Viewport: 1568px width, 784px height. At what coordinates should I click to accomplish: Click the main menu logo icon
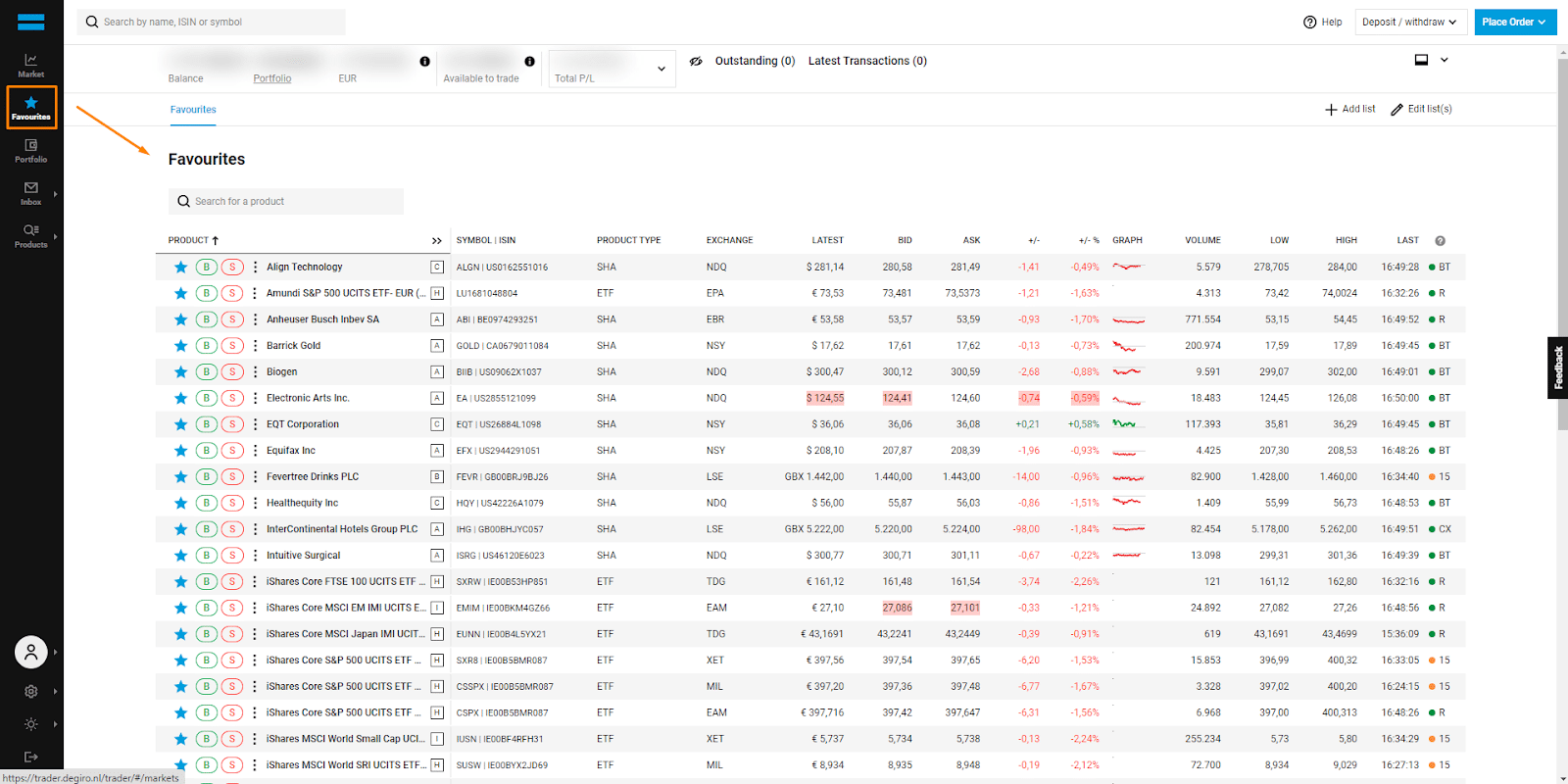coord(31,22)
